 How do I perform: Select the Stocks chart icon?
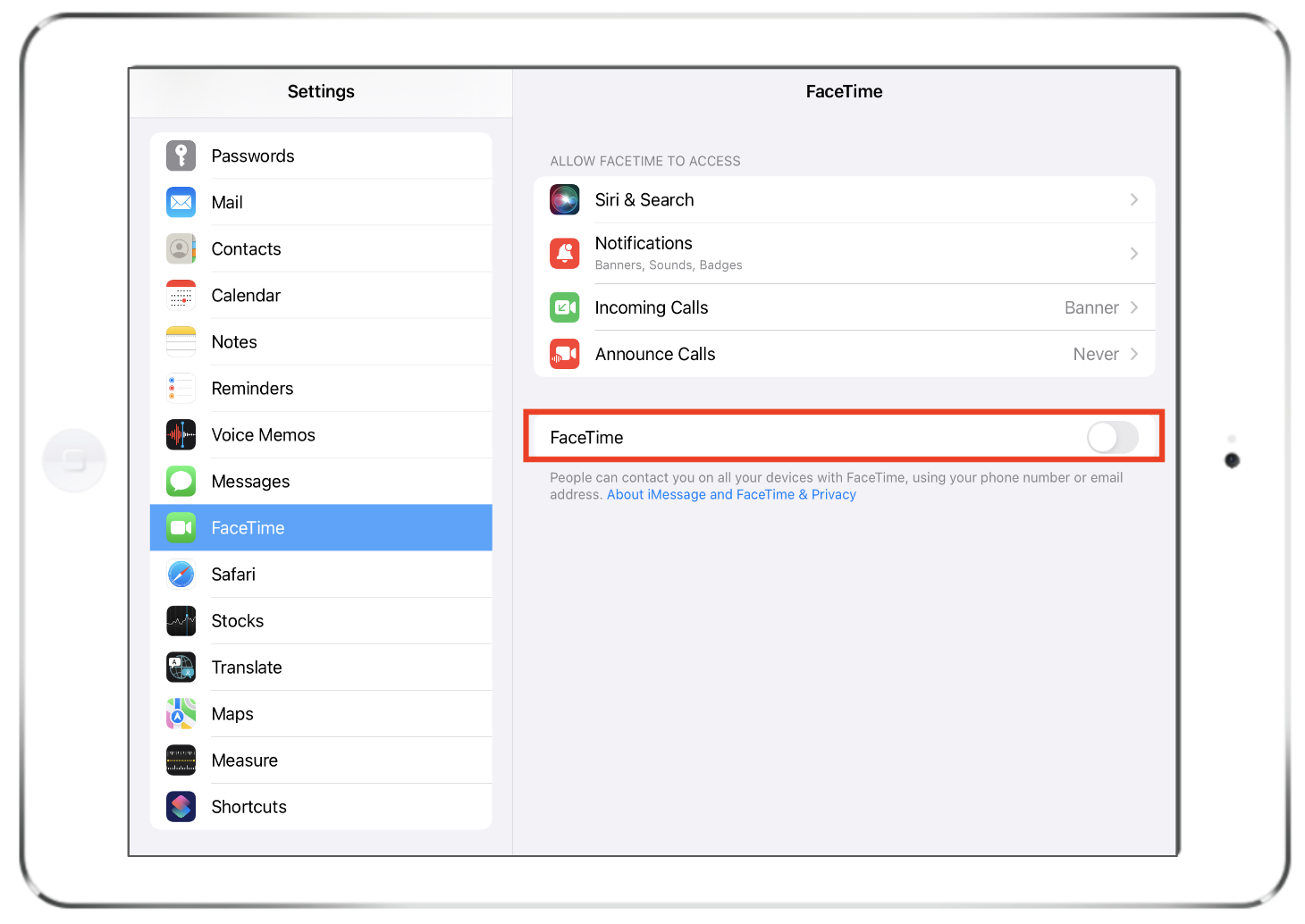tap(181, 620)
